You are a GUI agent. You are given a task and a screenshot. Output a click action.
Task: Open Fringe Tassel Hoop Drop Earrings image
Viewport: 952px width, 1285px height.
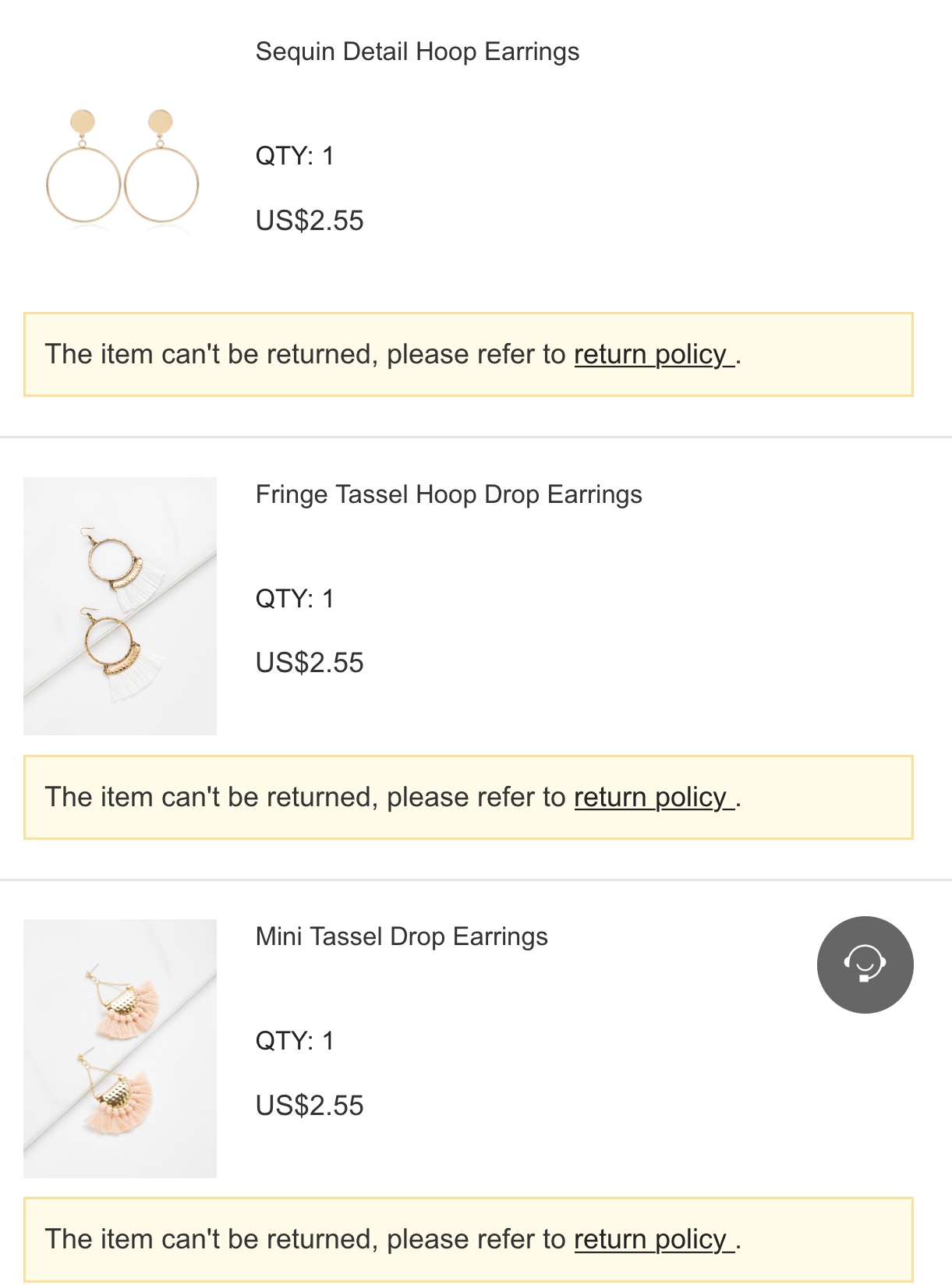click(120, 606)
